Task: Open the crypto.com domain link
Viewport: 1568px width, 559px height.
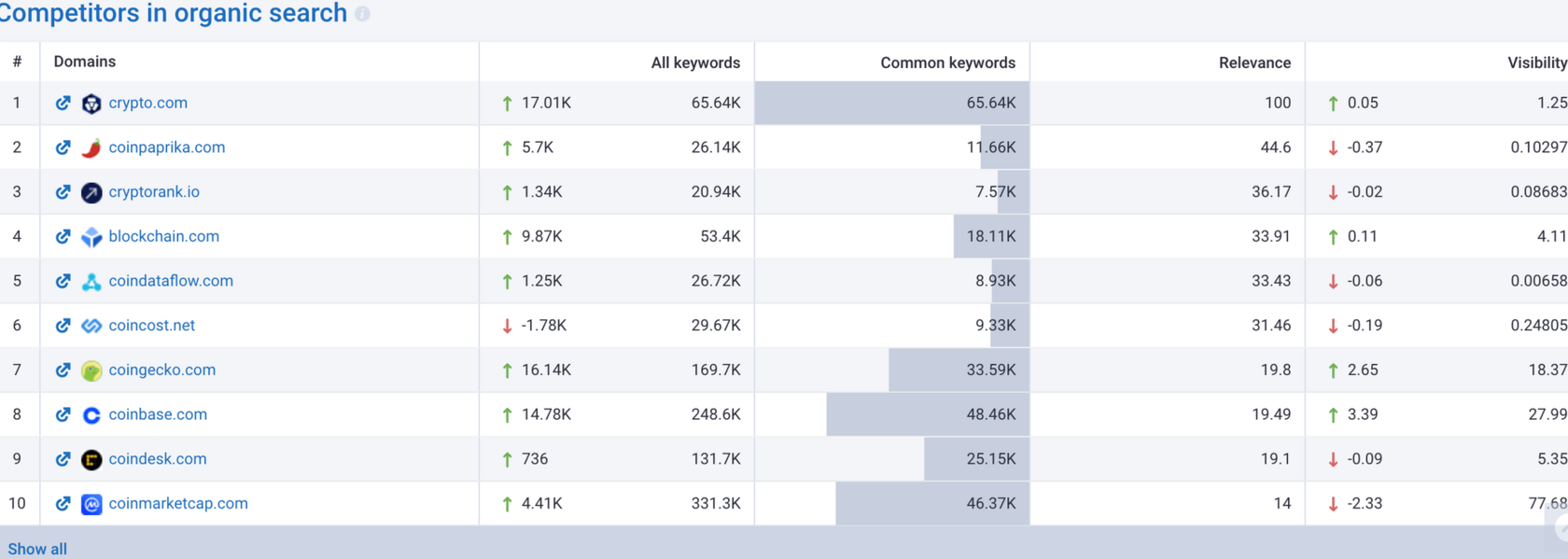Action: coord(147,103)
